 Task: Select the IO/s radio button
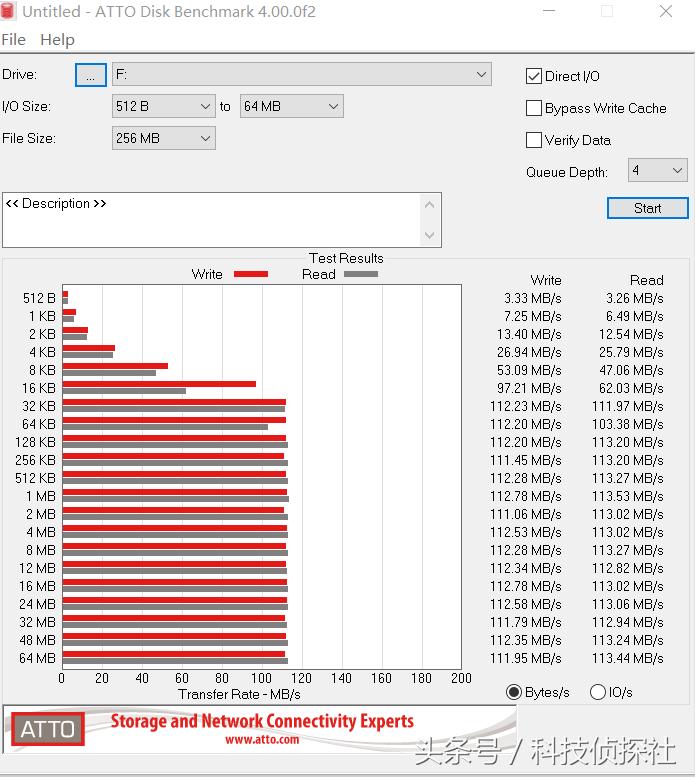[x=598, y=692]
